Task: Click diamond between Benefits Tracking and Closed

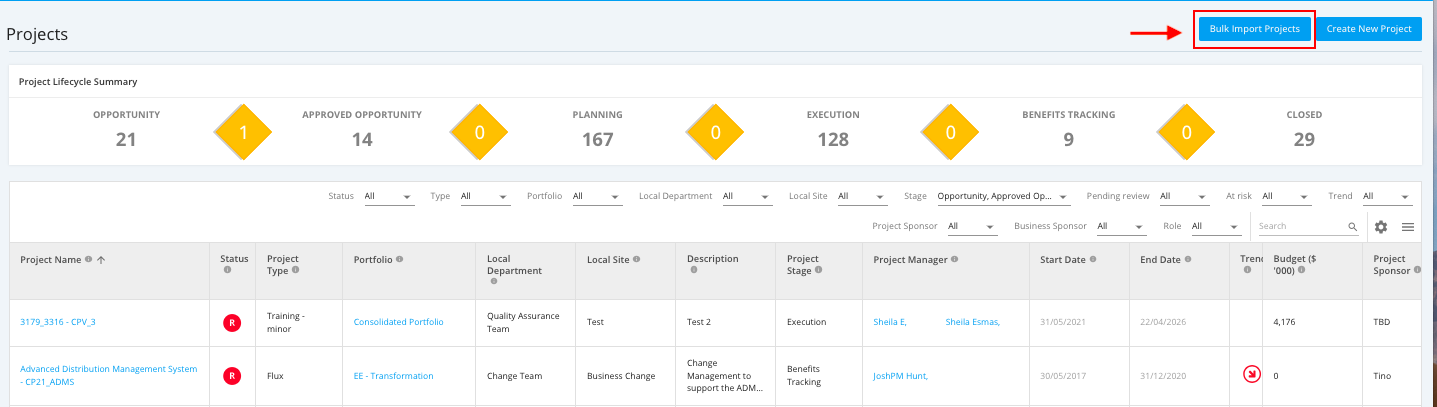Action: click(1187, 132)
